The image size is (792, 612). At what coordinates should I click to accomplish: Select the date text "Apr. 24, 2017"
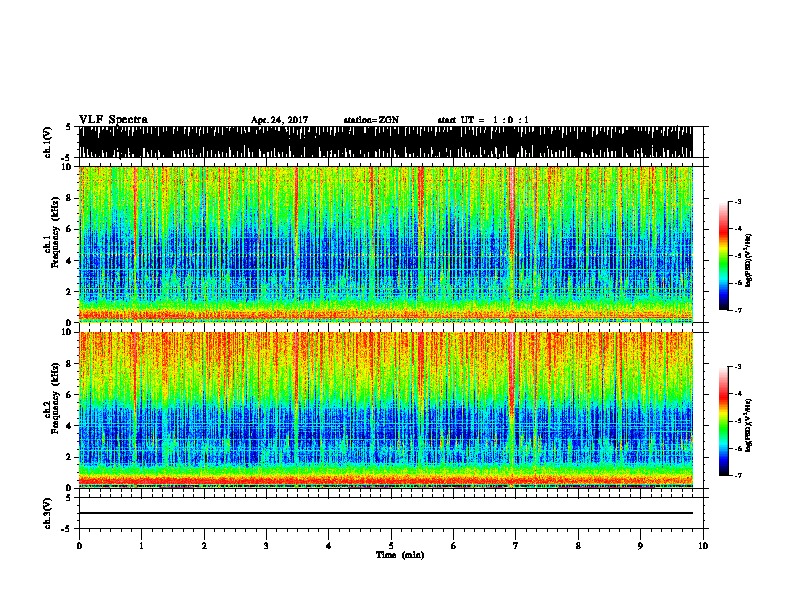(x=279, y=120)
